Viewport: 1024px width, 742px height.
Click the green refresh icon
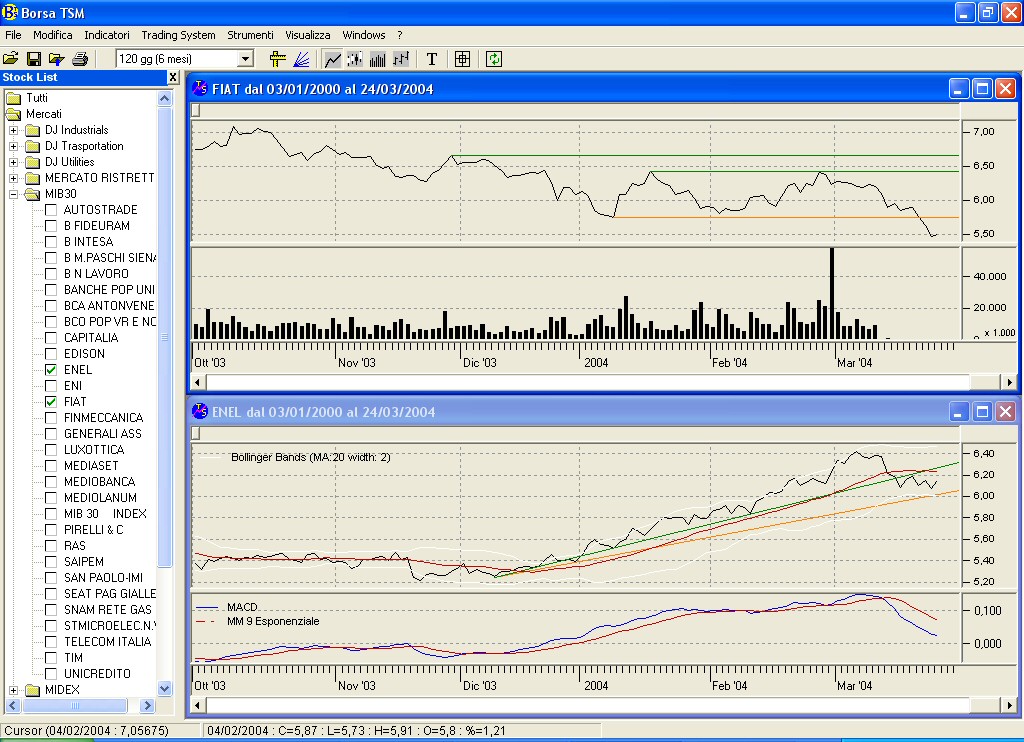494,59
